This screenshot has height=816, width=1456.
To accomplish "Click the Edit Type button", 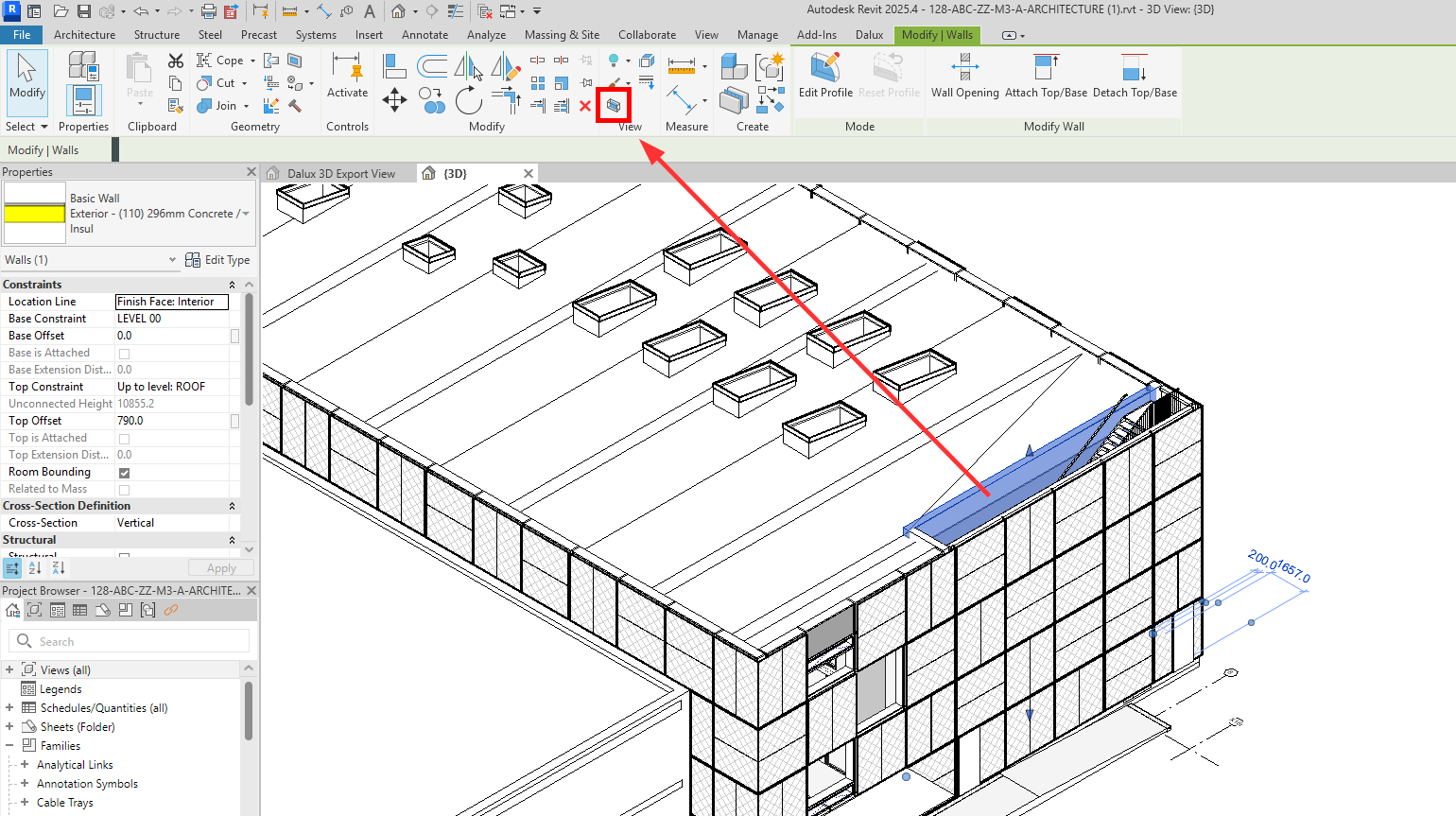I will click(x=218, y=260).
